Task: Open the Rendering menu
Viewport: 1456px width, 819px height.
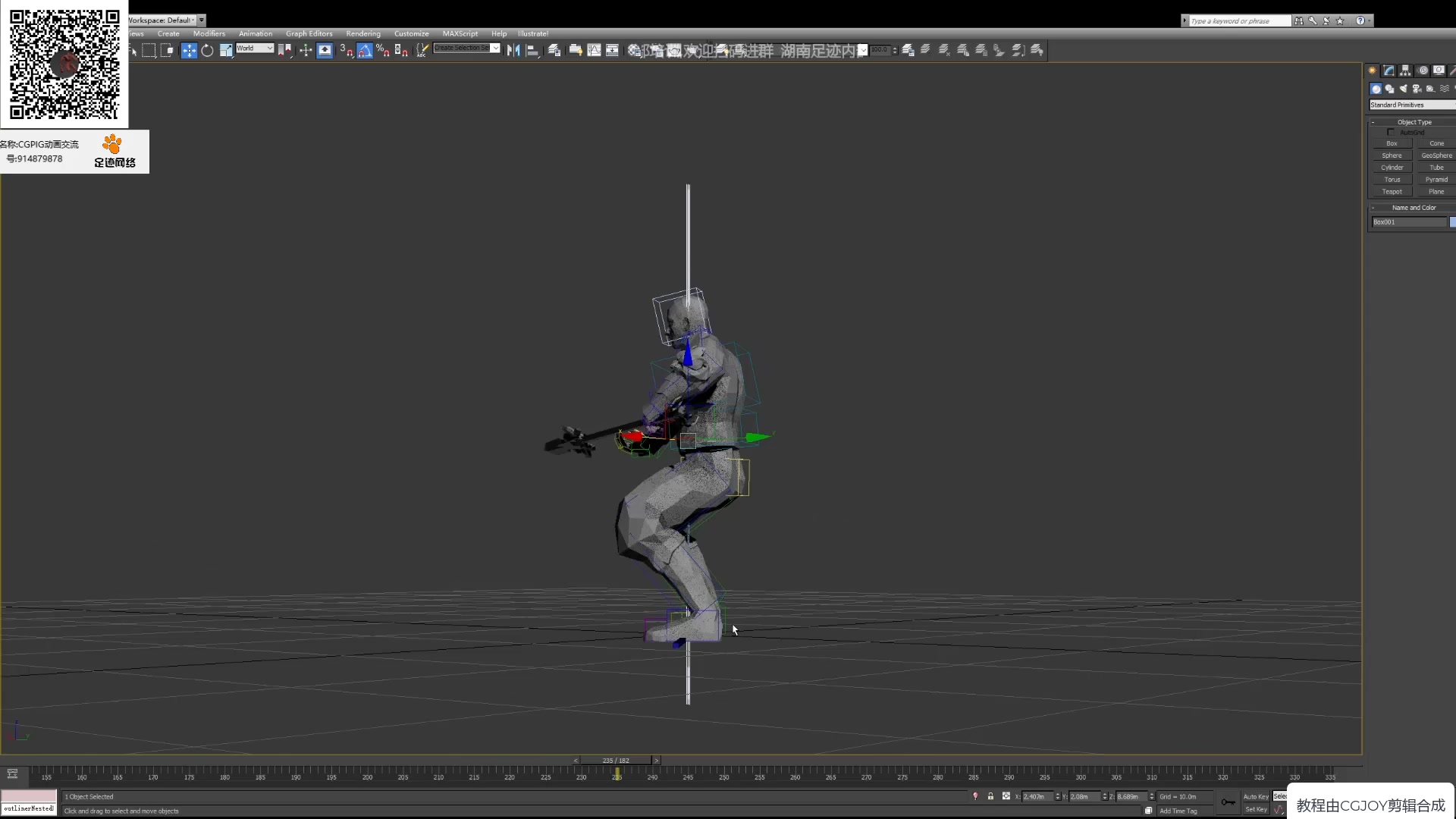Action: click(x=363, y=34)
